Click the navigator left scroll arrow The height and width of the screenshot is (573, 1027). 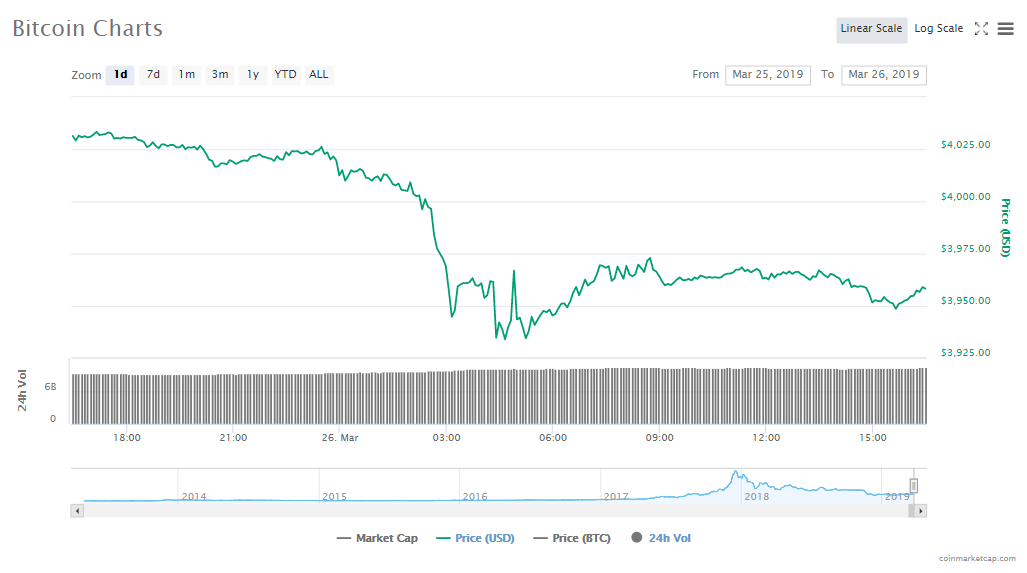76,510
